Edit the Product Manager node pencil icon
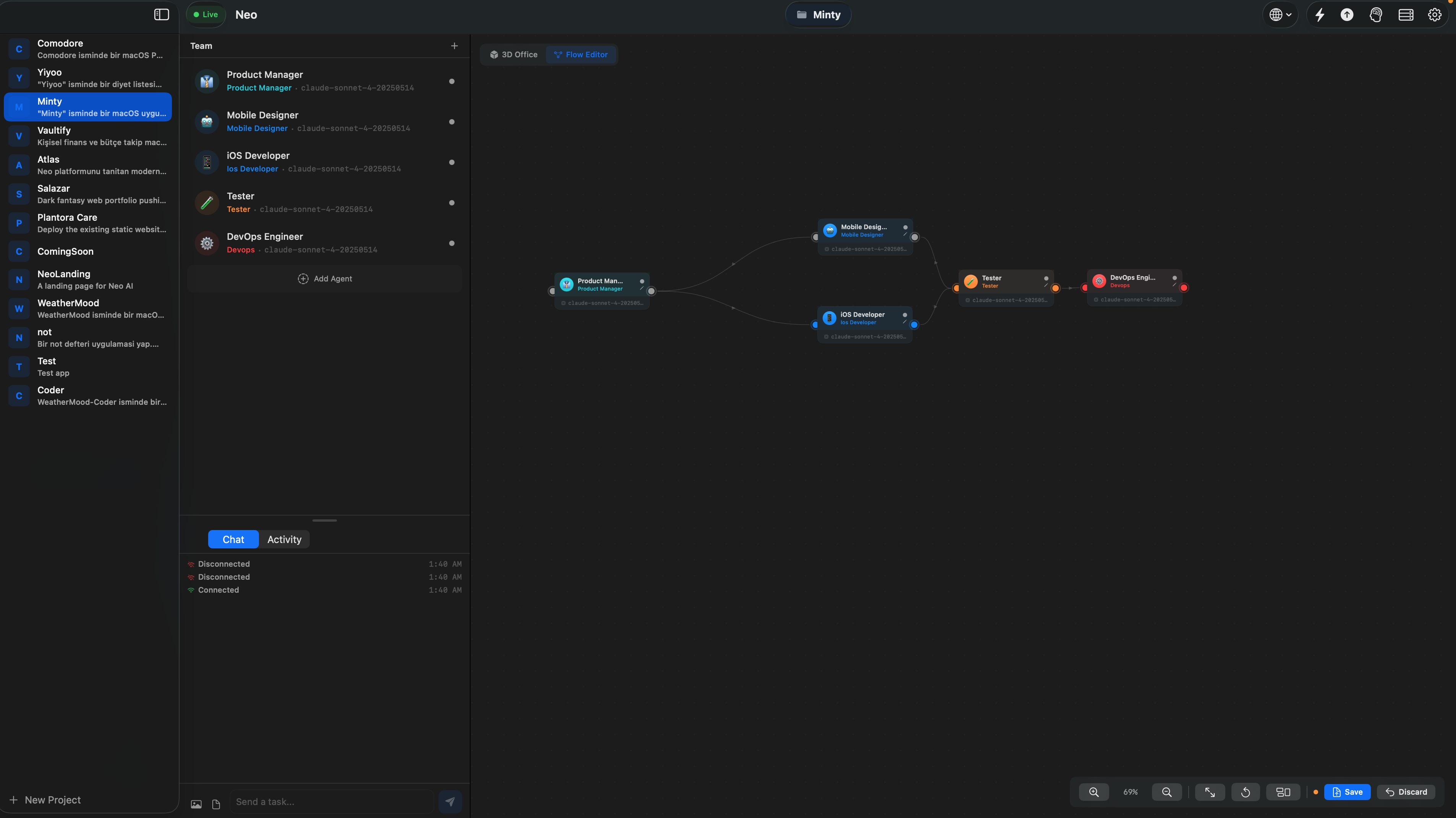The width and height of the screenshot is (1456, 818). click(x=642, y=288)
